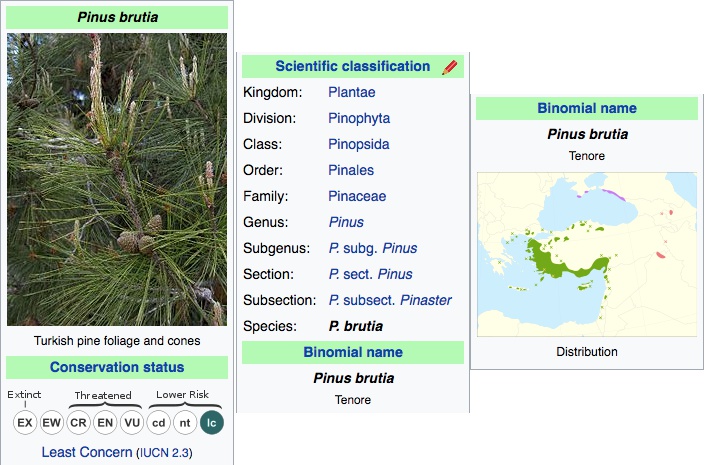
Task: Open the distribution map image
Action: pos(587,254)
